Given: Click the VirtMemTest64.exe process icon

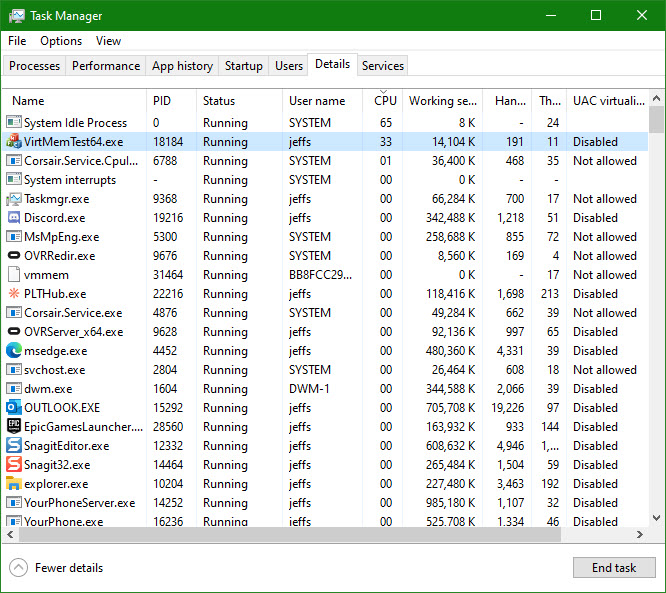Looking at the screenshot, I should 14,141.
